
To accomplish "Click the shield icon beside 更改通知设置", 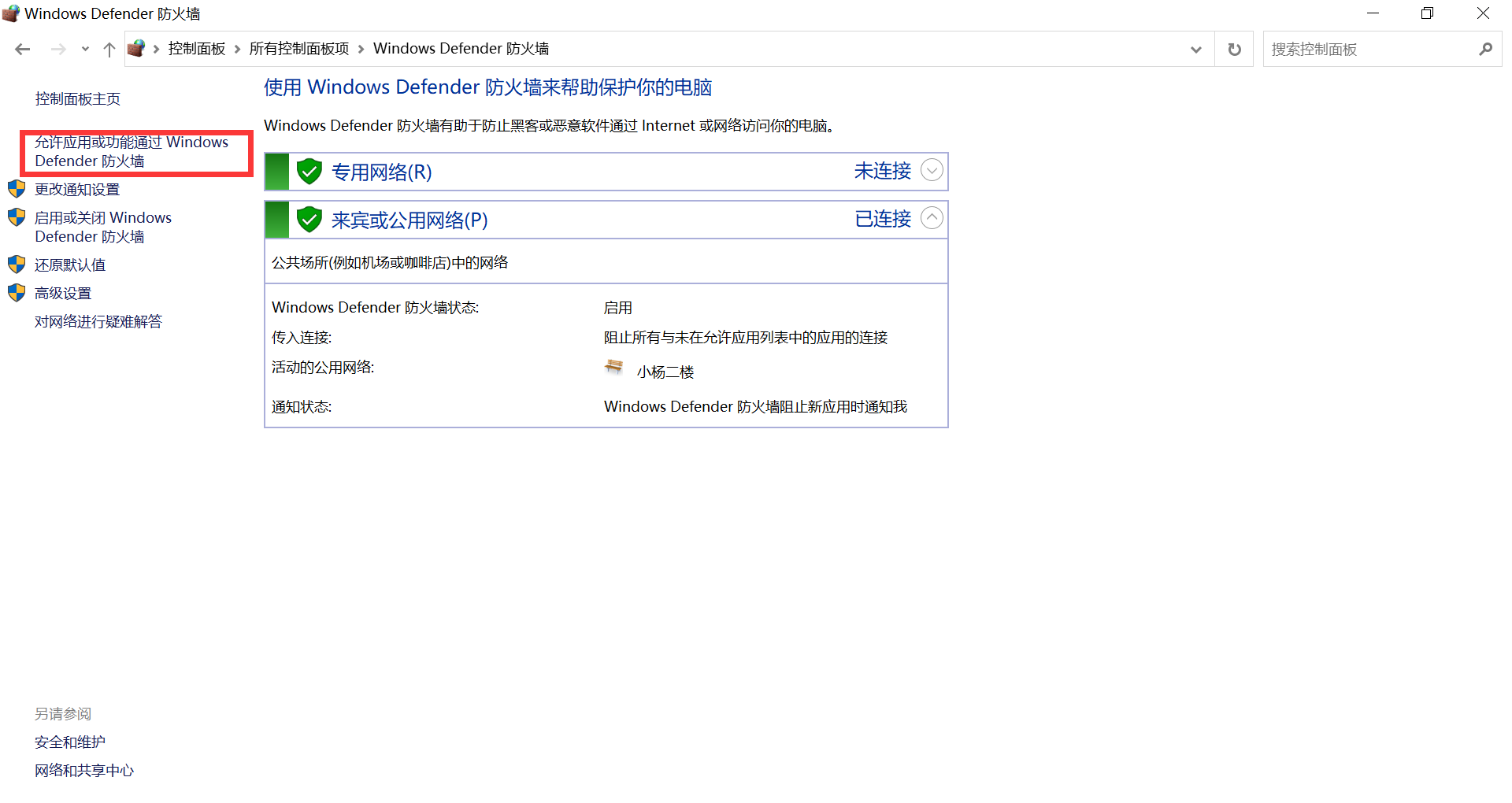I will (17, 189).
